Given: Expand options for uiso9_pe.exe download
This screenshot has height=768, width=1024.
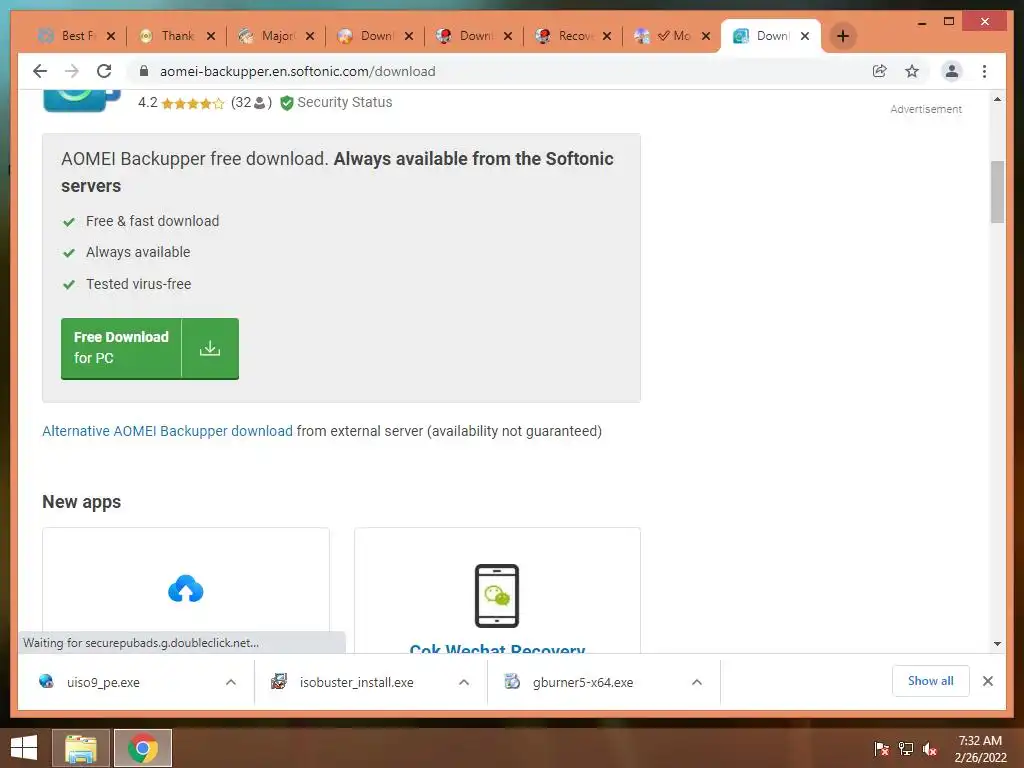Looking at the screenshot, I should (x=231, y=682).
